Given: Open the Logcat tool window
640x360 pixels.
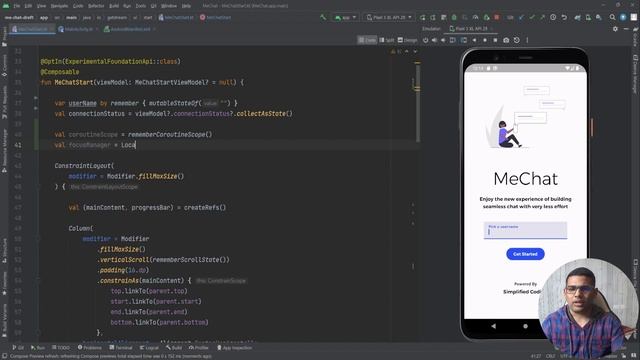Looking at the screenshot, I should [149, 348].
